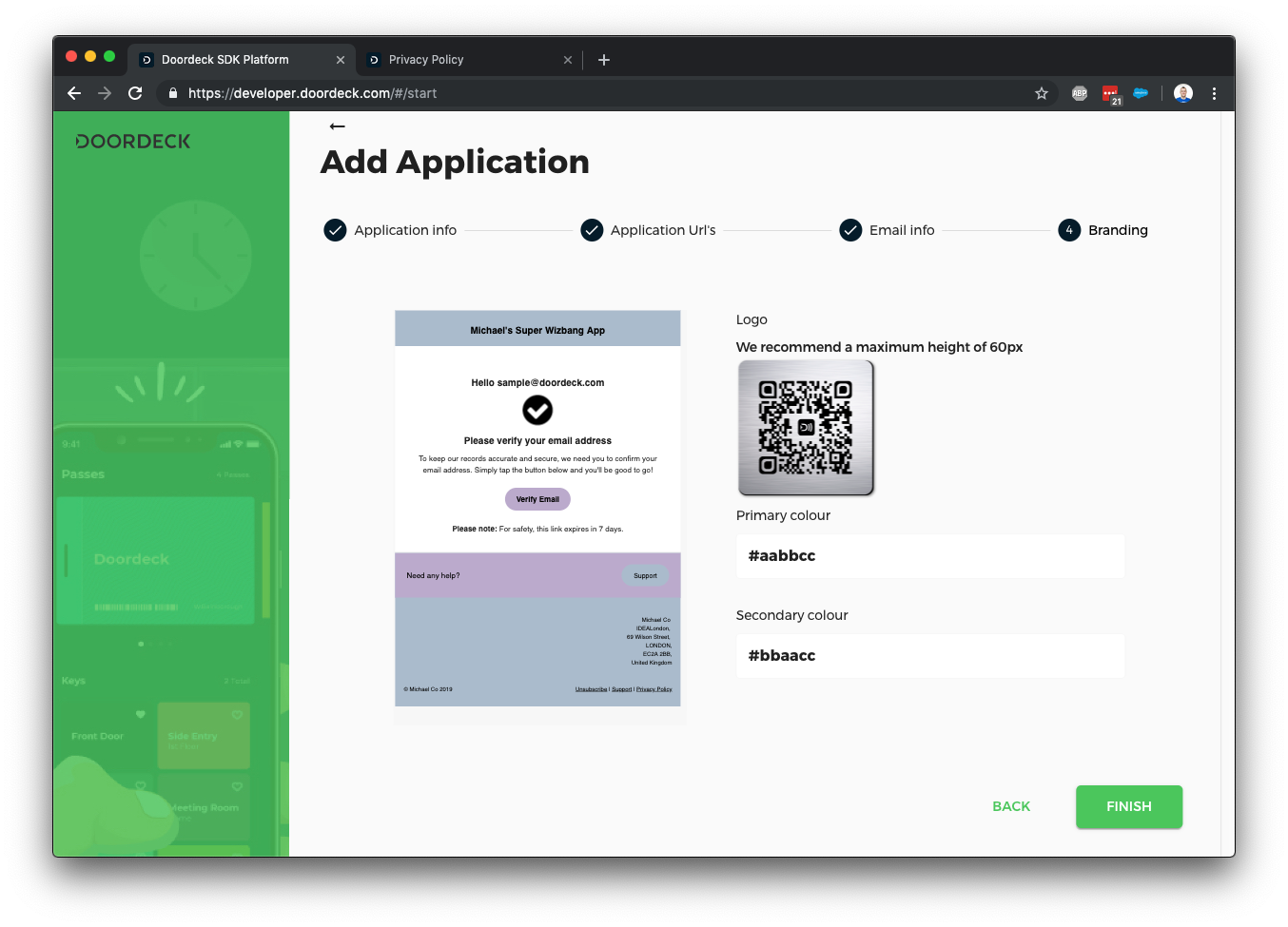Edit the Primary colour field #aabbcc

(929, 556)
